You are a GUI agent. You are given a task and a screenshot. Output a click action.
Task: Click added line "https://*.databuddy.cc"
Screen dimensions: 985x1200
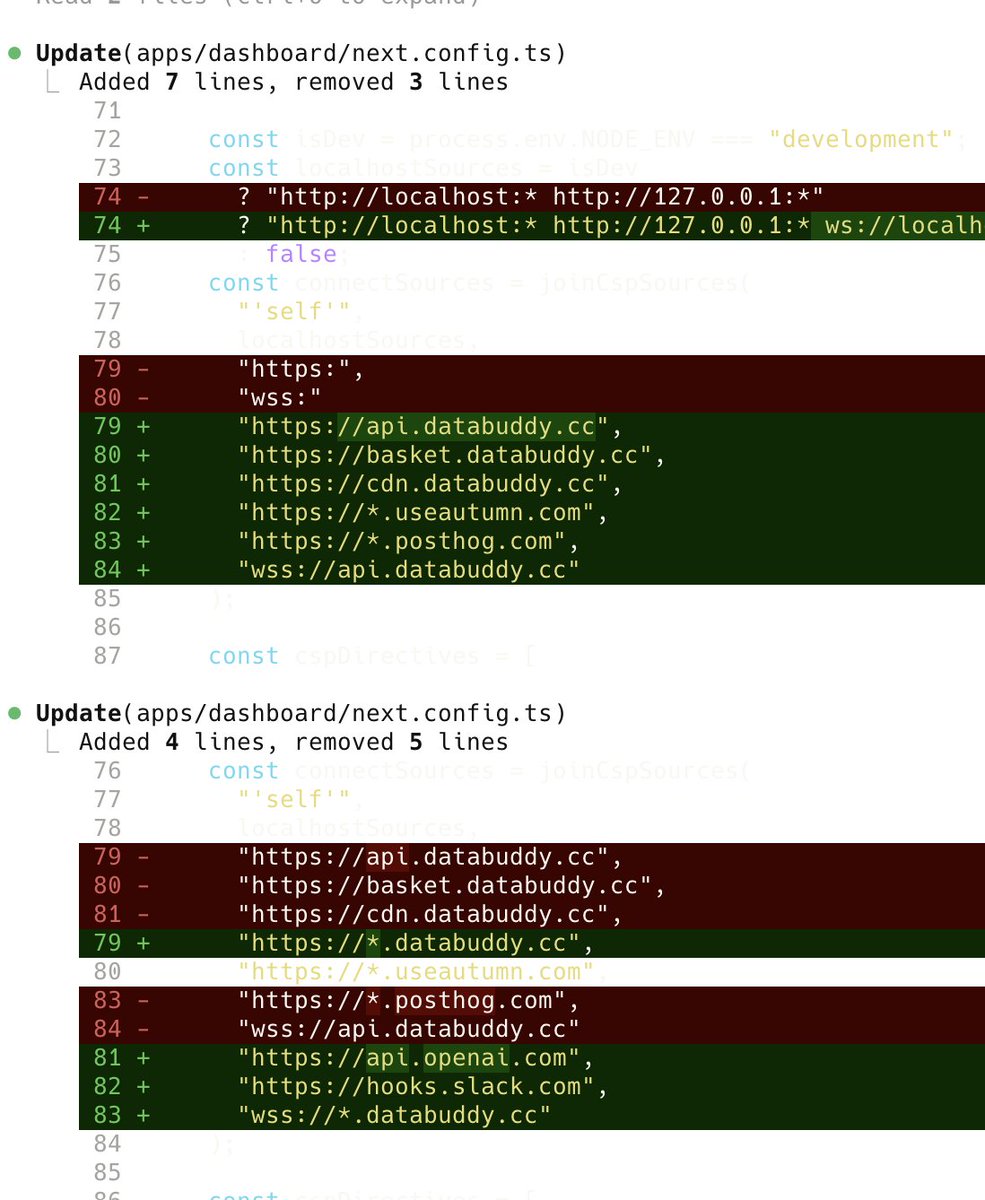pyautogui.click(x=532, y=944)
